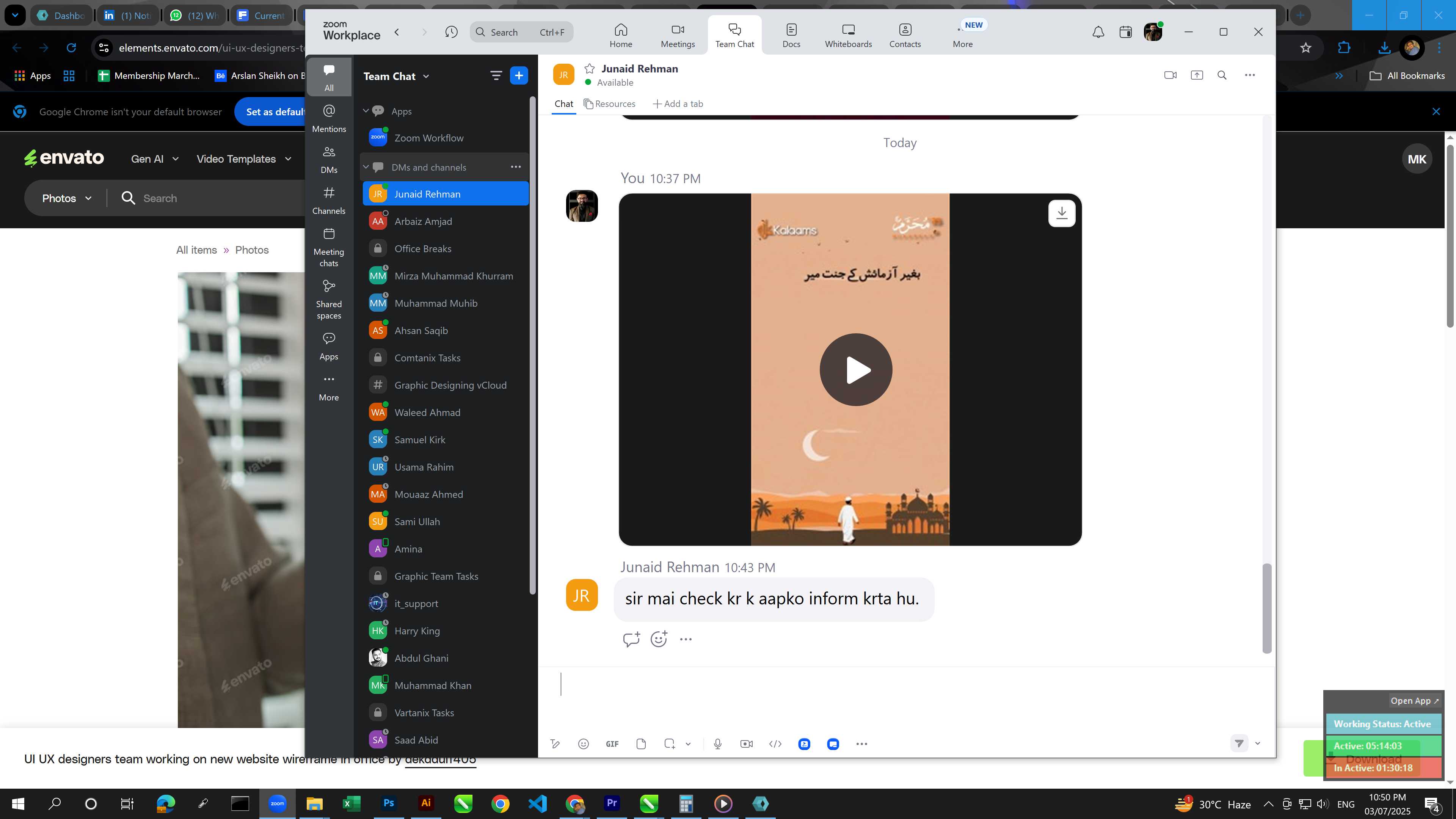Open Shared spaces in sidebar
Screen dimensions: 1456x819
click(x=329, y=300)
